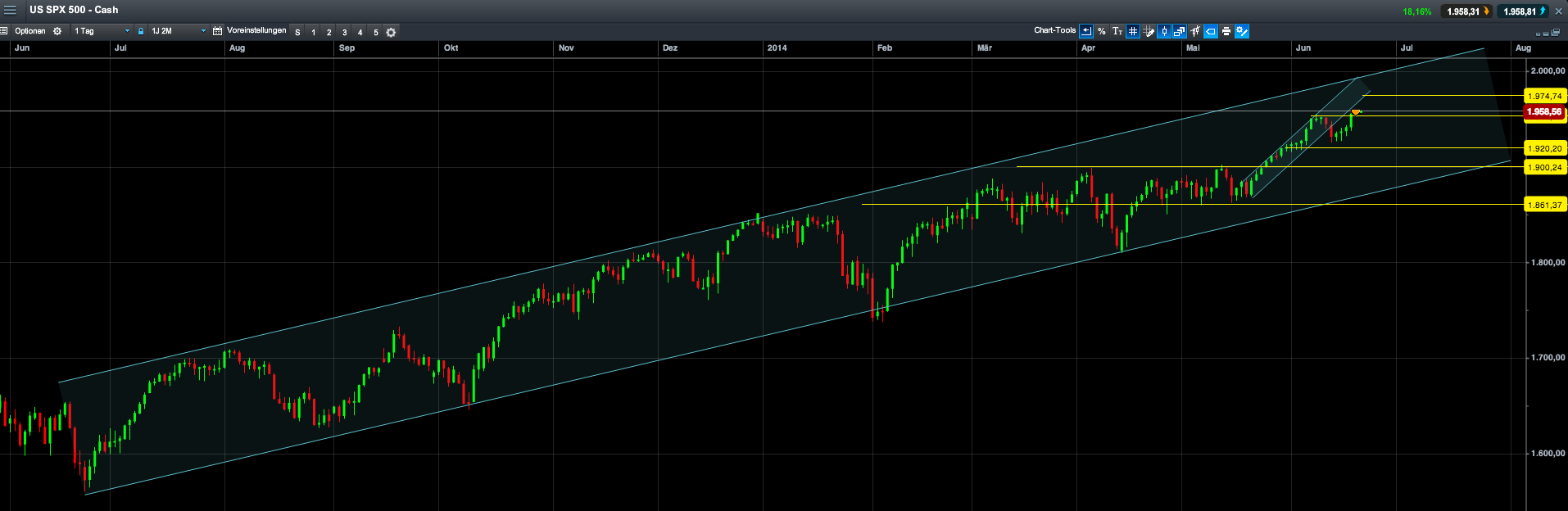The image size is (1568, 511).
Task: Click the 1.600,00 axis value
Action: [1548, 454]
